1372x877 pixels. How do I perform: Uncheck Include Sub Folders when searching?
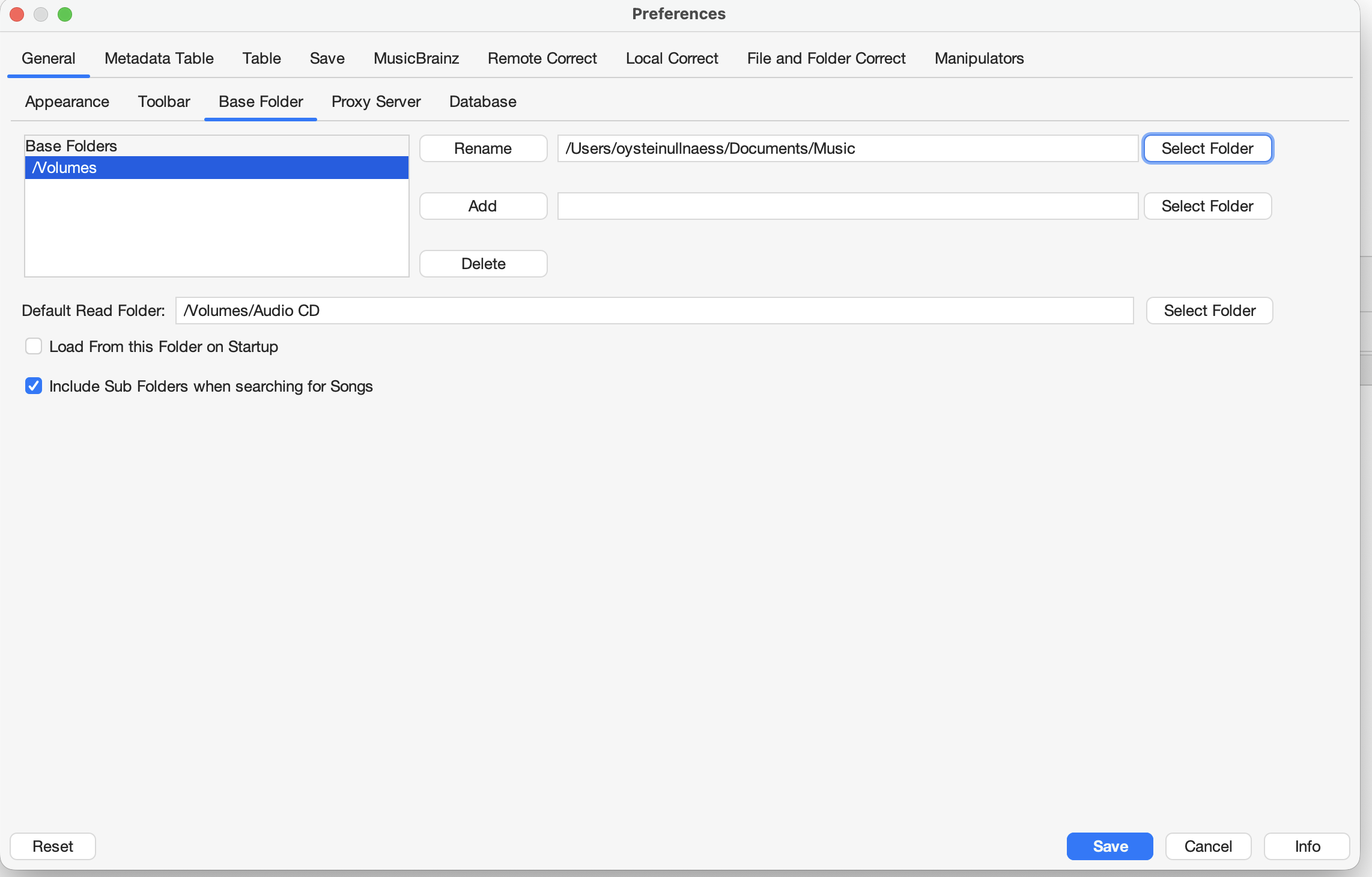point(34,386)
